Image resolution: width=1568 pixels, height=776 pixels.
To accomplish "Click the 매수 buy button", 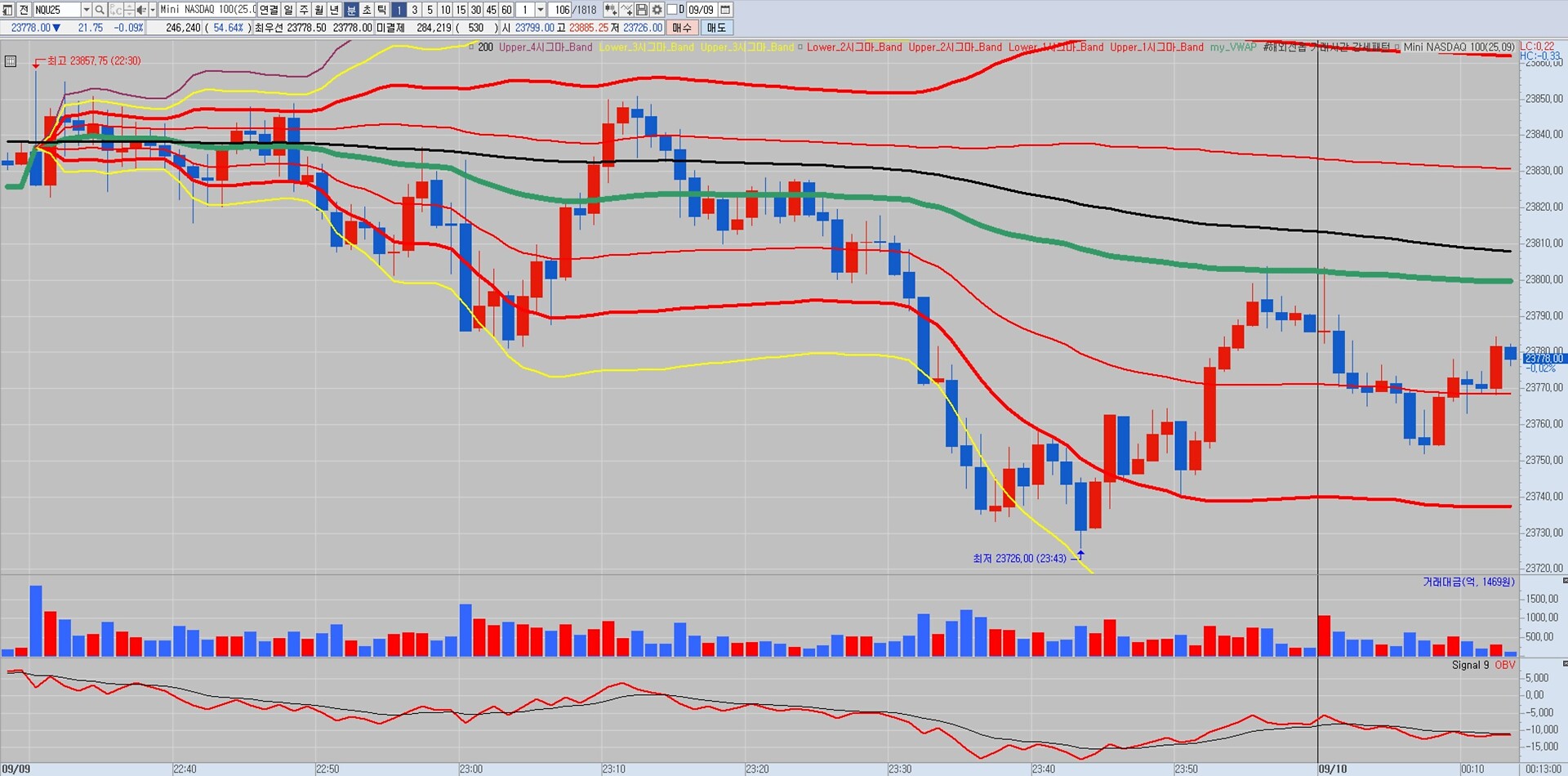I will tap(682, 28).
